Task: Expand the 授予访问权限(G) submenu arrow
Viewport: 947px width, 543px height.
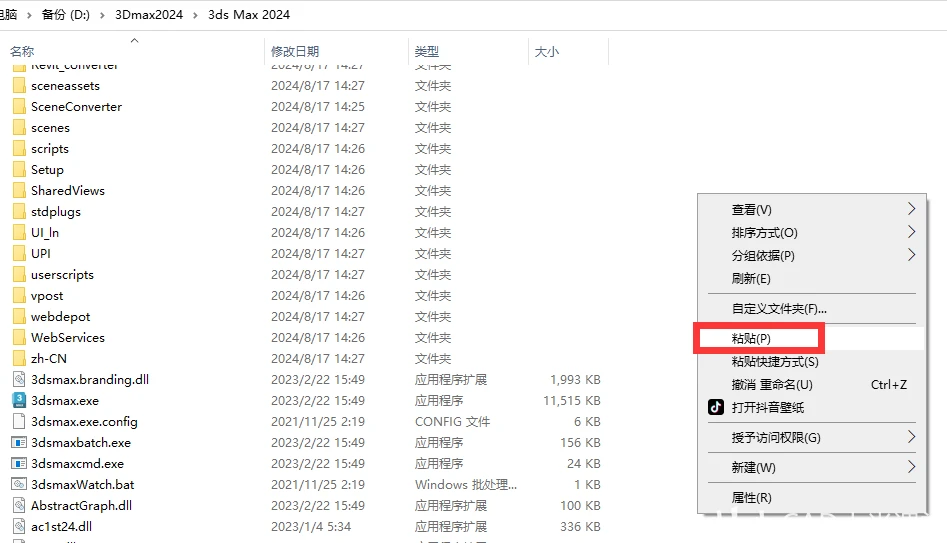Action: coord(911,437)
